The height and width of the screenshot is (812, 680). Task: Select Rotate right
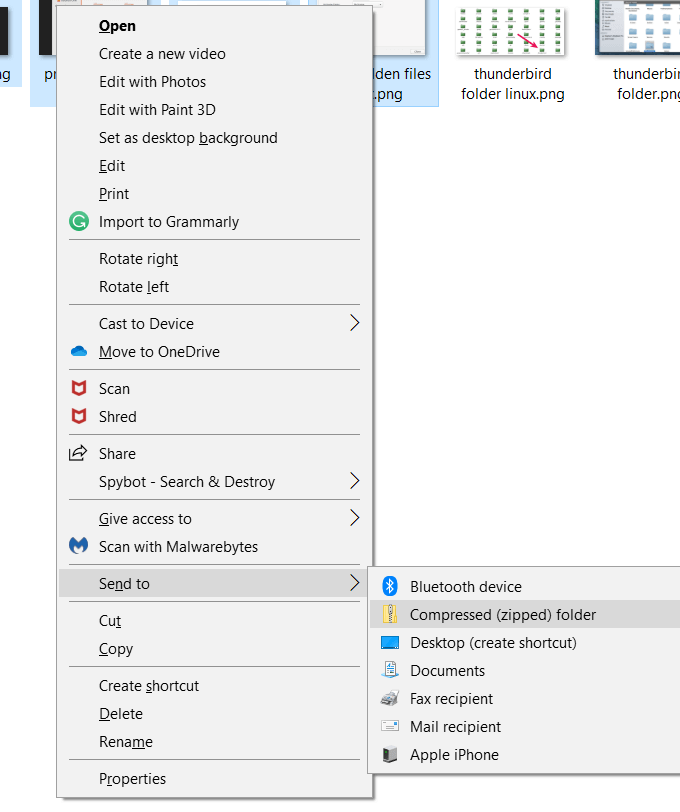click(x=214, y=259)
